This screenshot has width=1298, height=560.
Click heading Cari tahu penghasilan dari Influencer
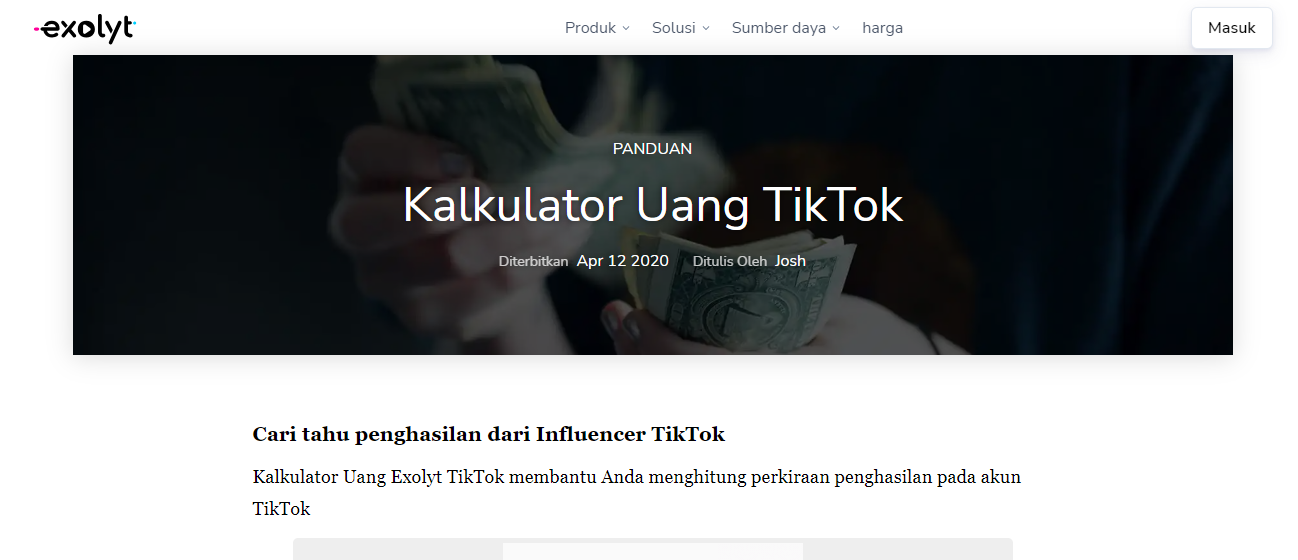coord(488,434)
